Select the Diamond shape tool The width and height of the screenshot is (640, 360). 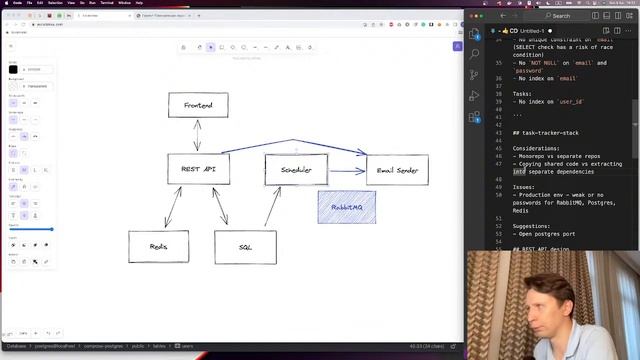coord(233,47)
